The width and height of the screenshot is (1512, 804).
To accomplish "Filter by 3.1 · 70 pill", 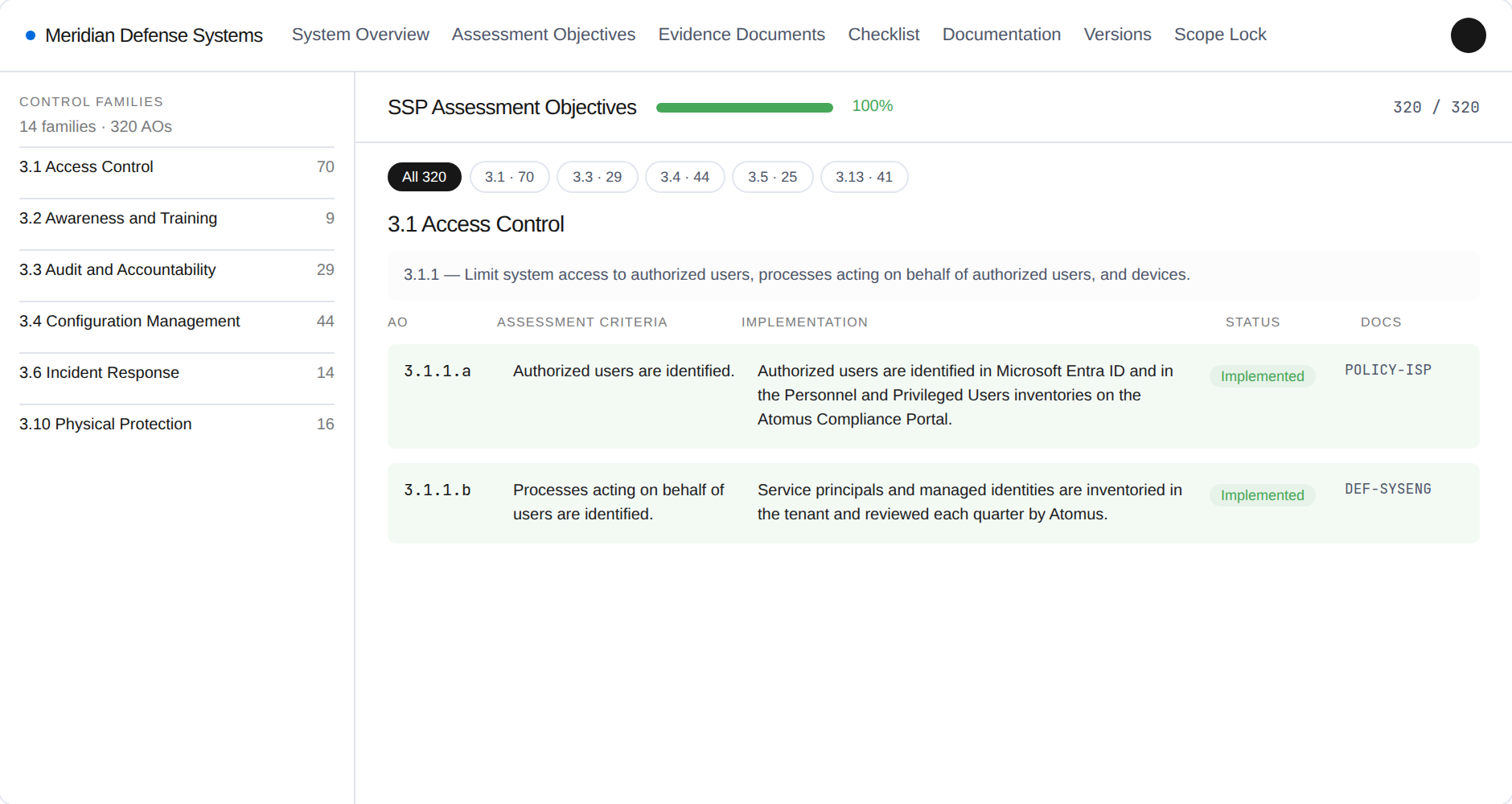I will [509, 177].
